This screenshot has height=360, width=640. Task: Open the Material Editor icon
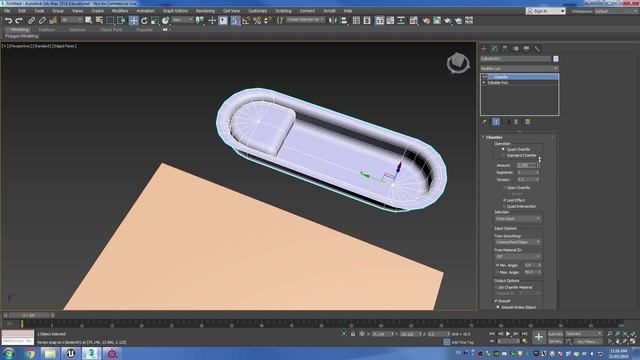click(x=413, y=20)
